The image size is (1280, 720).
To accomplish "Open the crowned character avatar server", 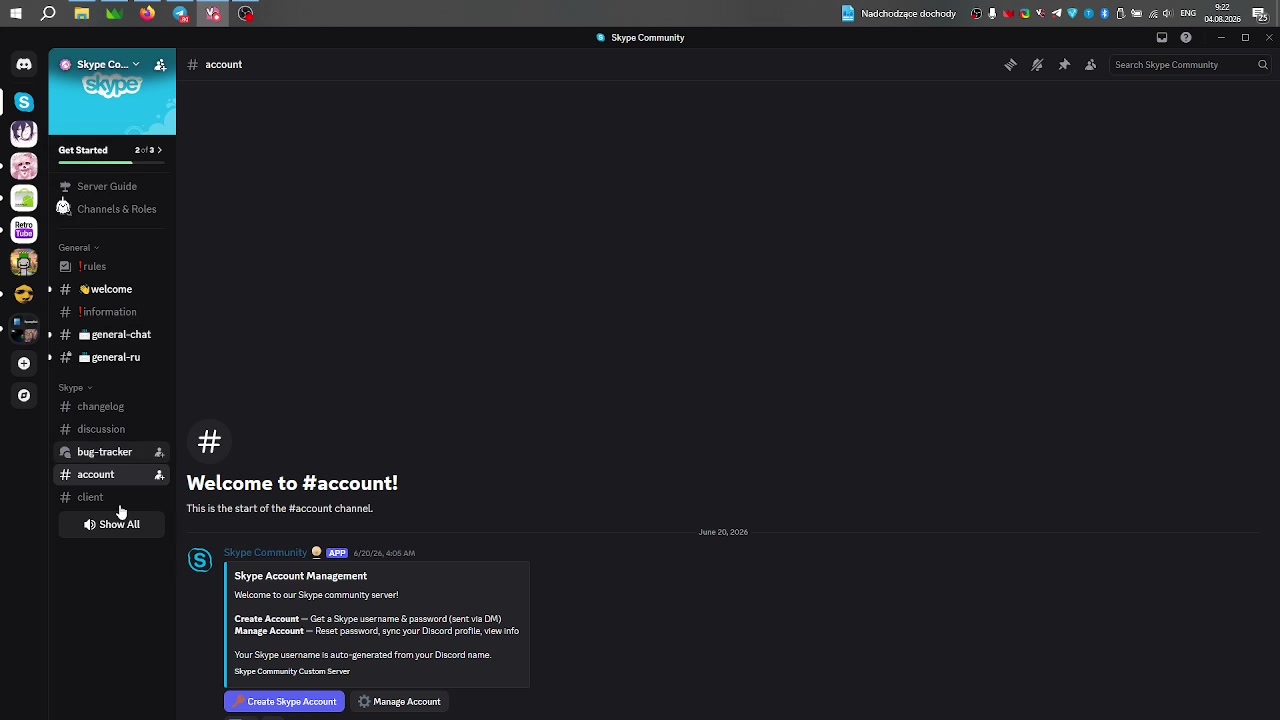I will (x=24, y=262).
